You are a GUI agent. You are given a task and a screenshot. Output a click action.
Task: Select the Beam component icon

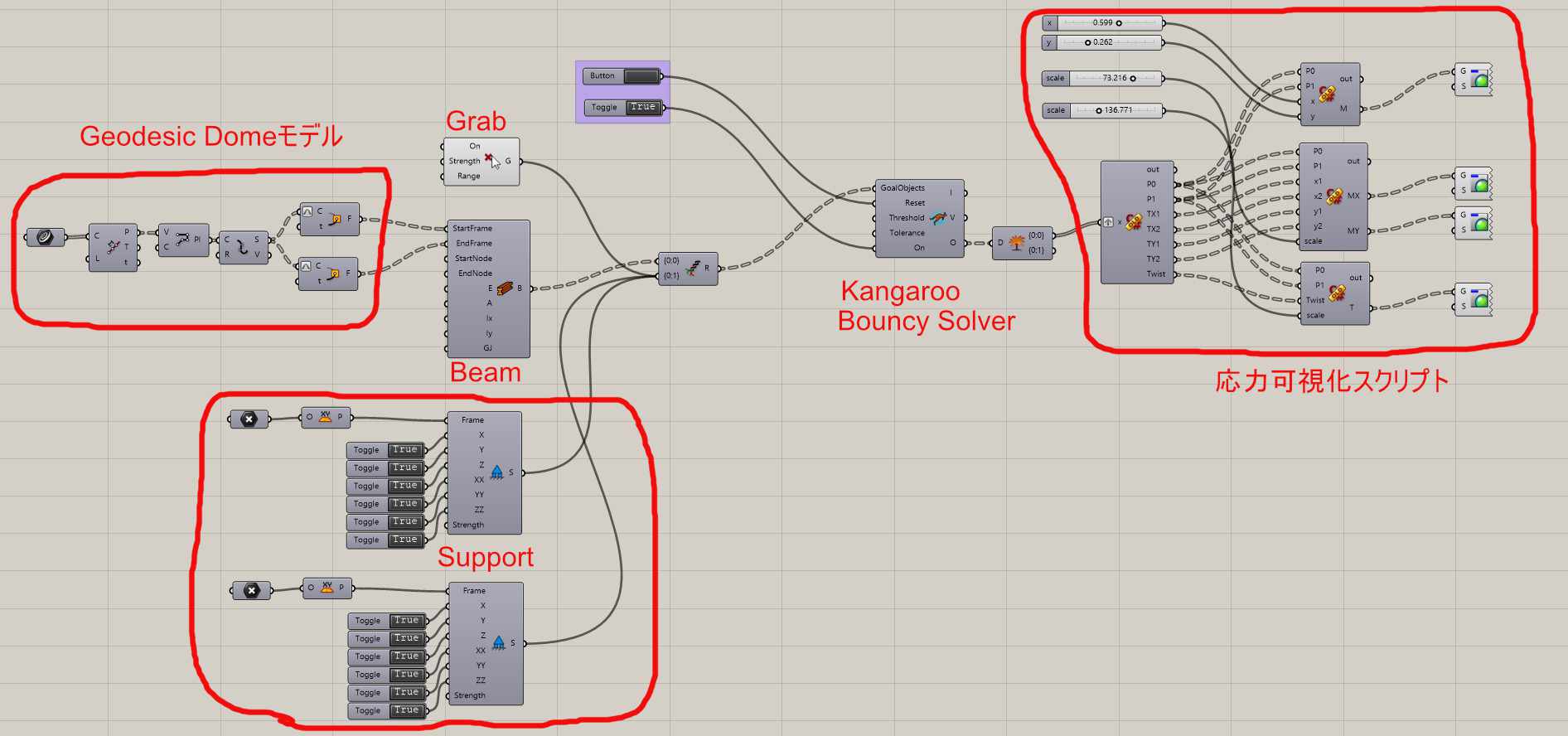pos(505,288)
